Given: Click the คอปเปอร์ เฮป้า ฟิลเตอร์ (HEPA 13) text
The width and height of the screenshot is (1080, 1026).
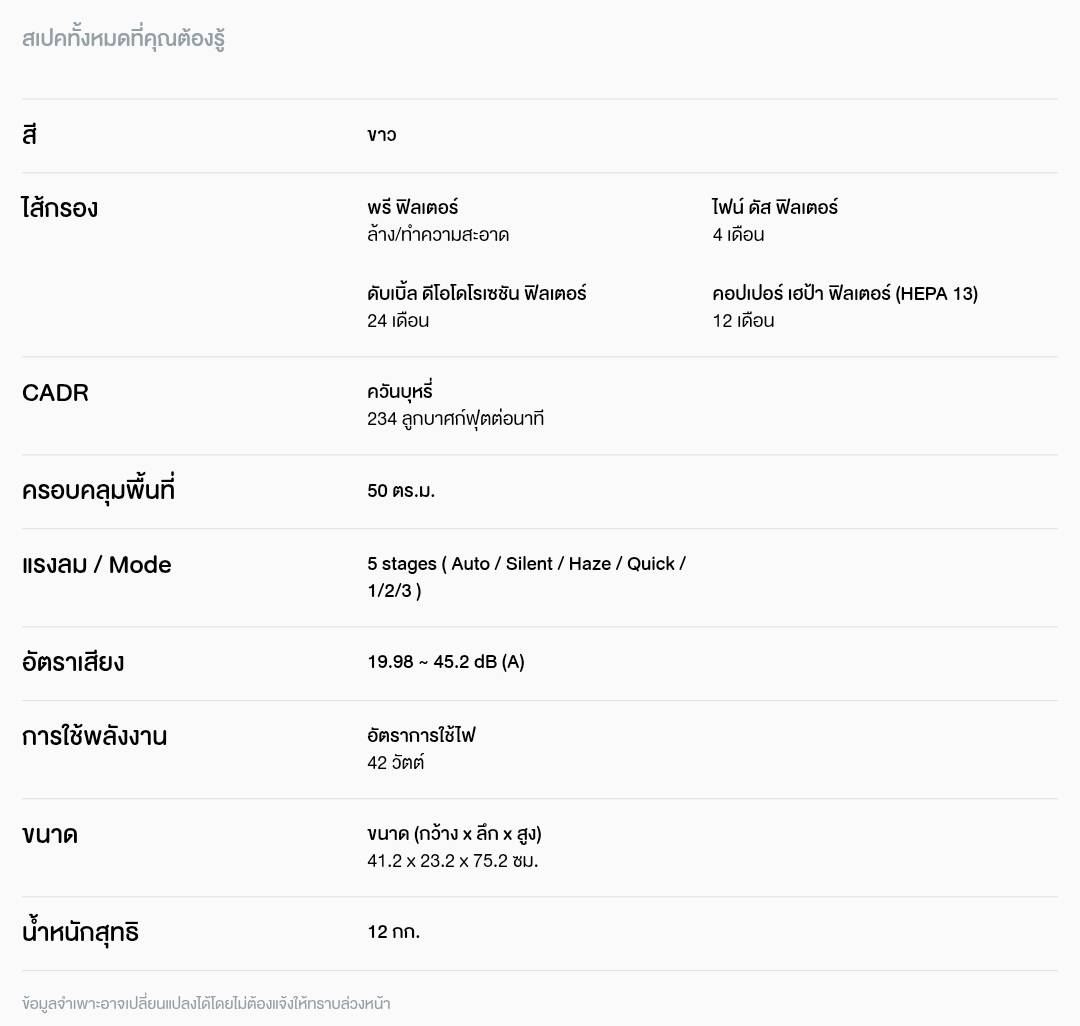Looking at the screenshot, I should [x=845, y=294].
